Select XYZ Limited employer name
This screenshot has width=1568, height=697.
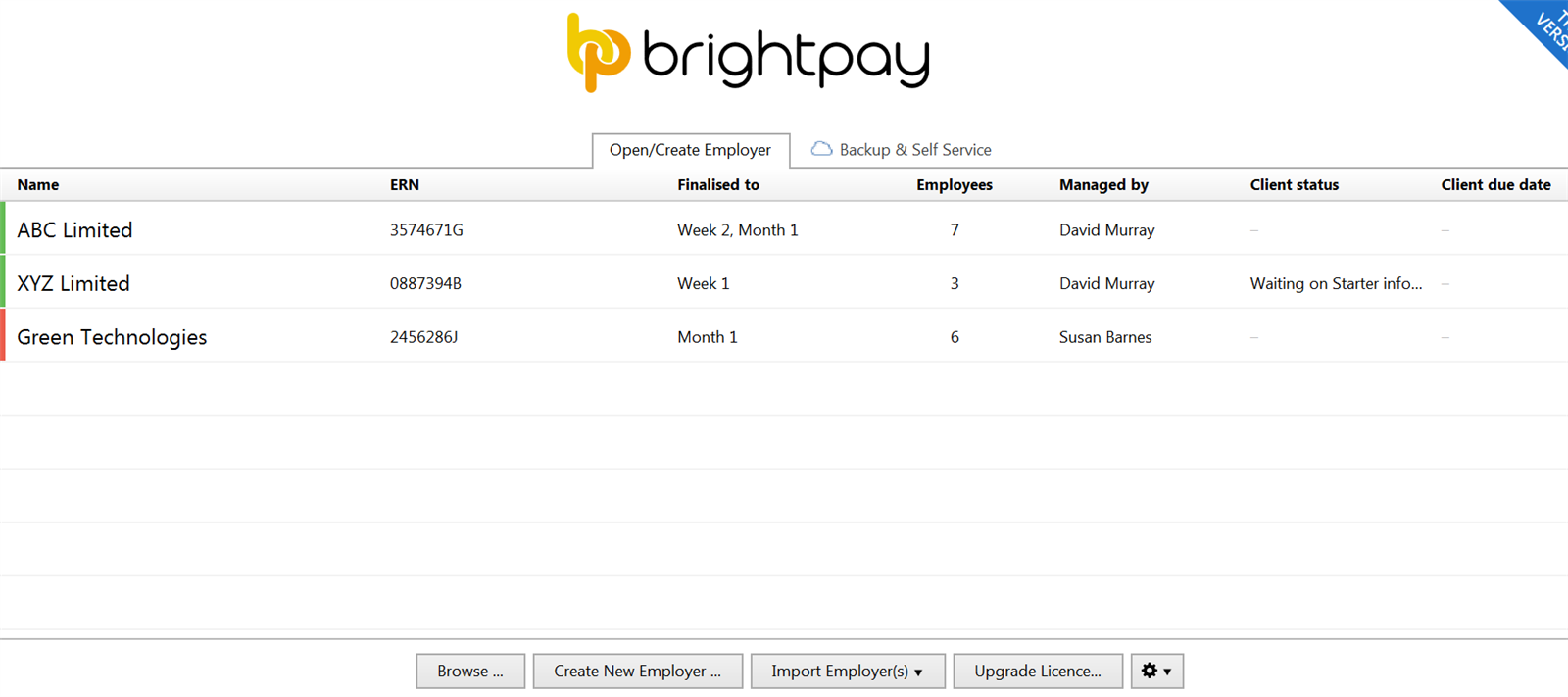click(x=73, y=284)
